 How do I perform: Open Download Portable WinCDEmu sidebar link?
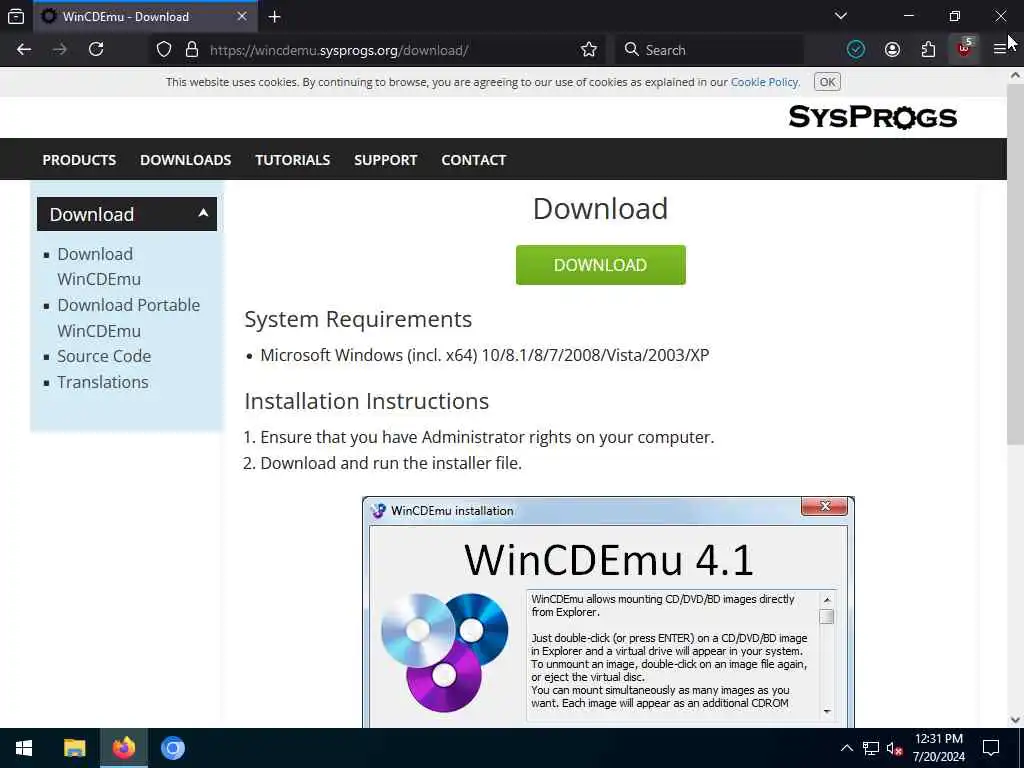128,318
